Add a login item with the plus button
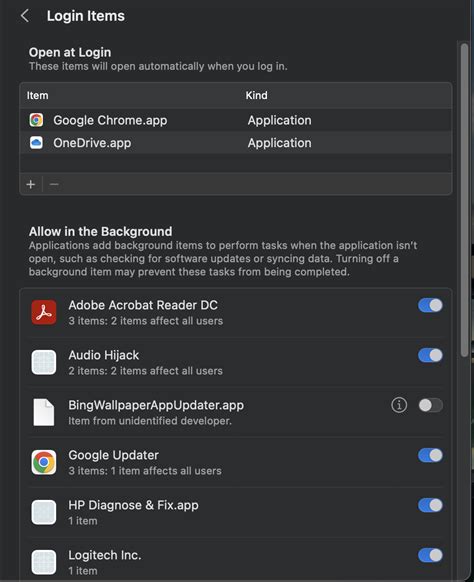The image size is (474, 582). (x=31, y=184)
